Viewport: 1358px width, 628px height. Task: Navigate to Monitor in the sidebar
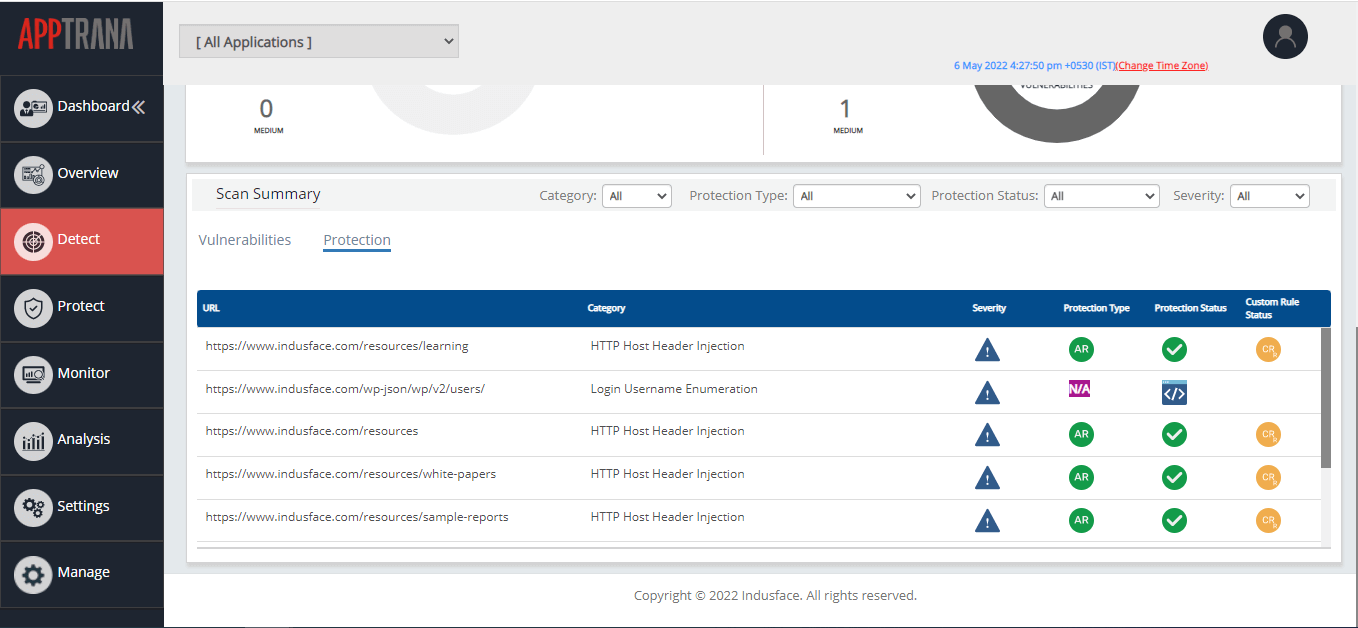82,374
